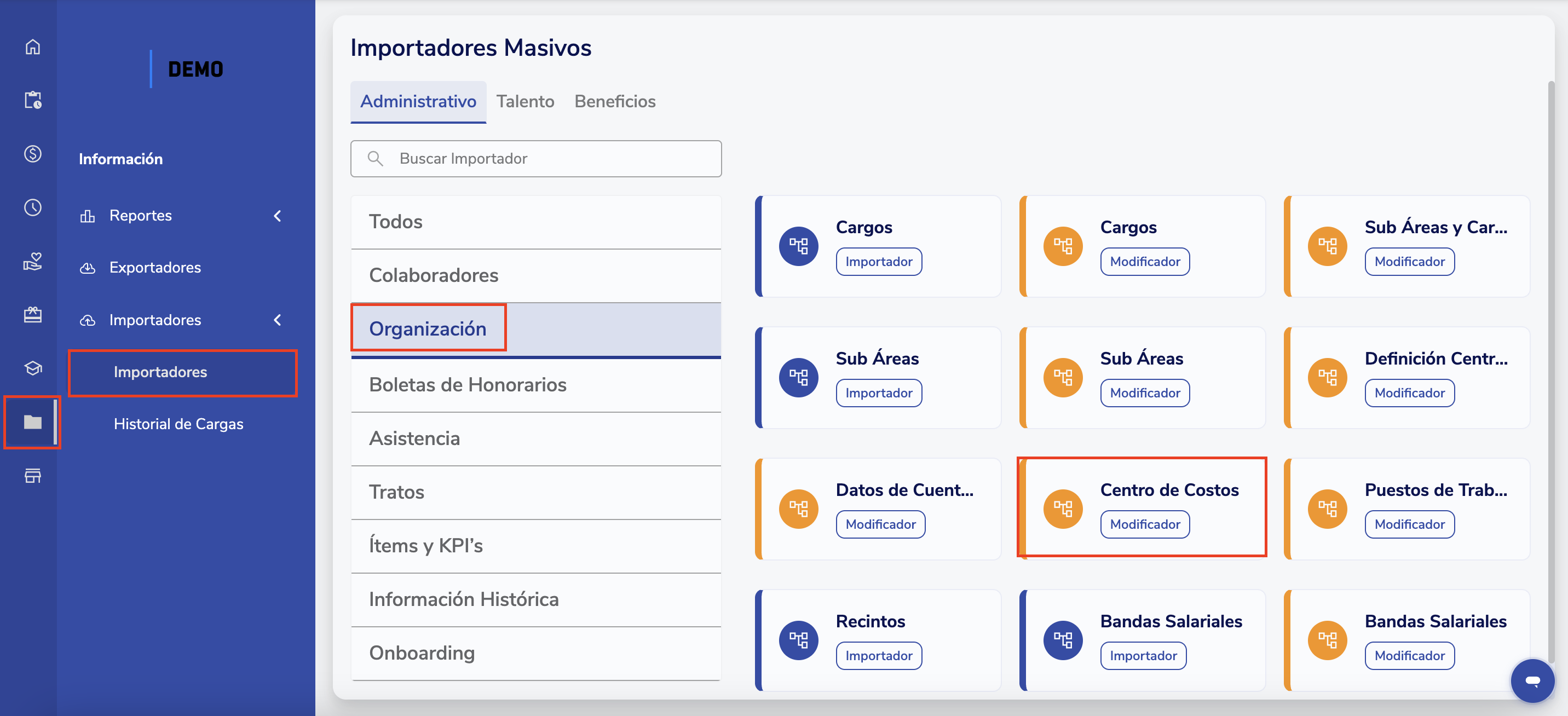Open Historial de Cargas link

click(x=178, y=424)
